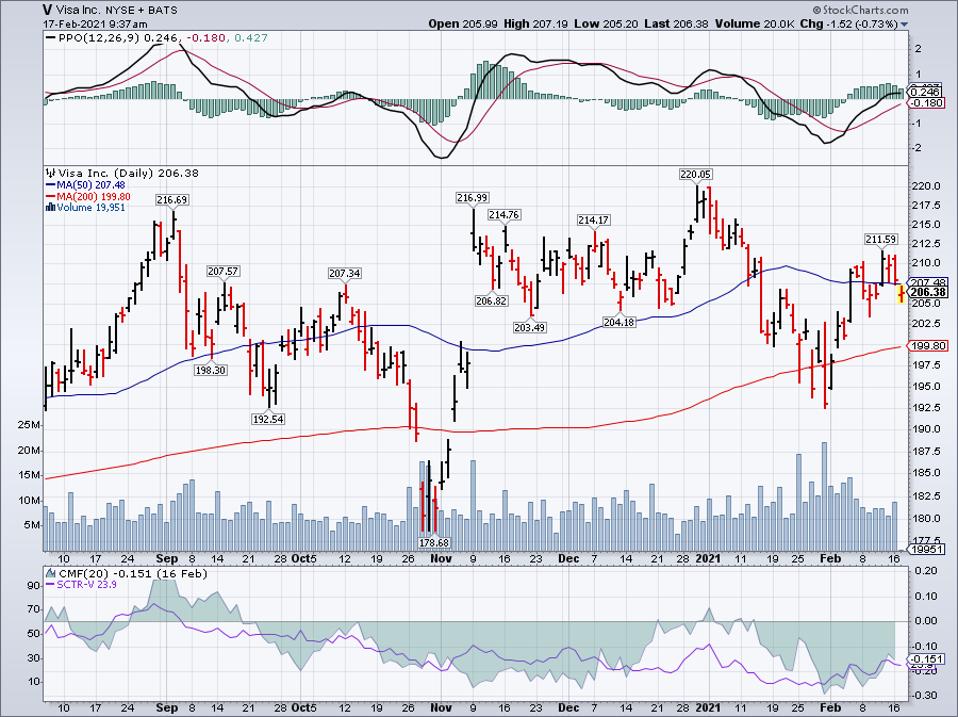This screenshot has width=958, height=717.
Task: Click the 17-Feb-2021 9:37am timestamp
Action: click(x=95, y=24)
